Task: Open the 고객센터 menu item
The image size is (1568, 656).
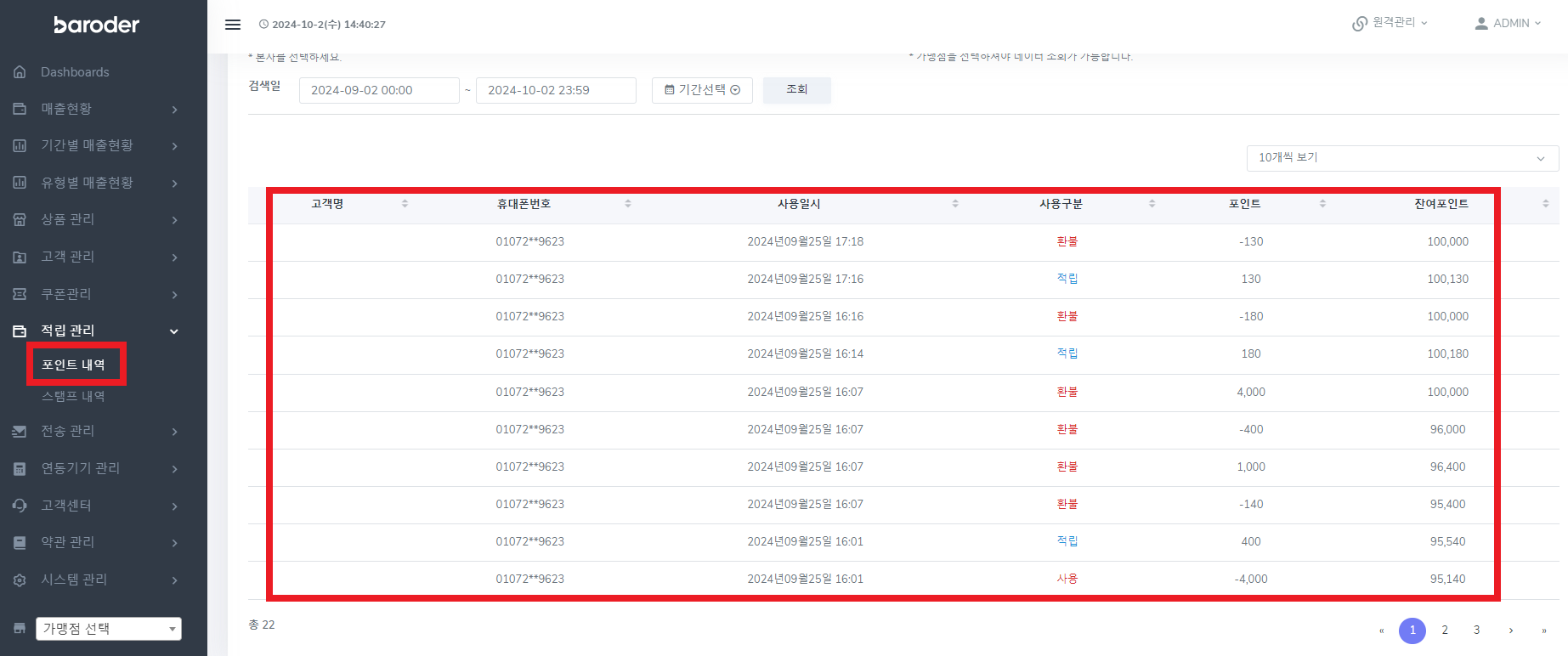Action: (66, 506)
